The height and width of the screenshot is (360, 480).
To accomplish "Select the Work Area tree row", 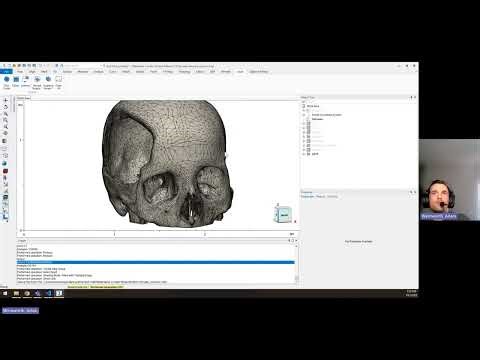I will point(313,106).
